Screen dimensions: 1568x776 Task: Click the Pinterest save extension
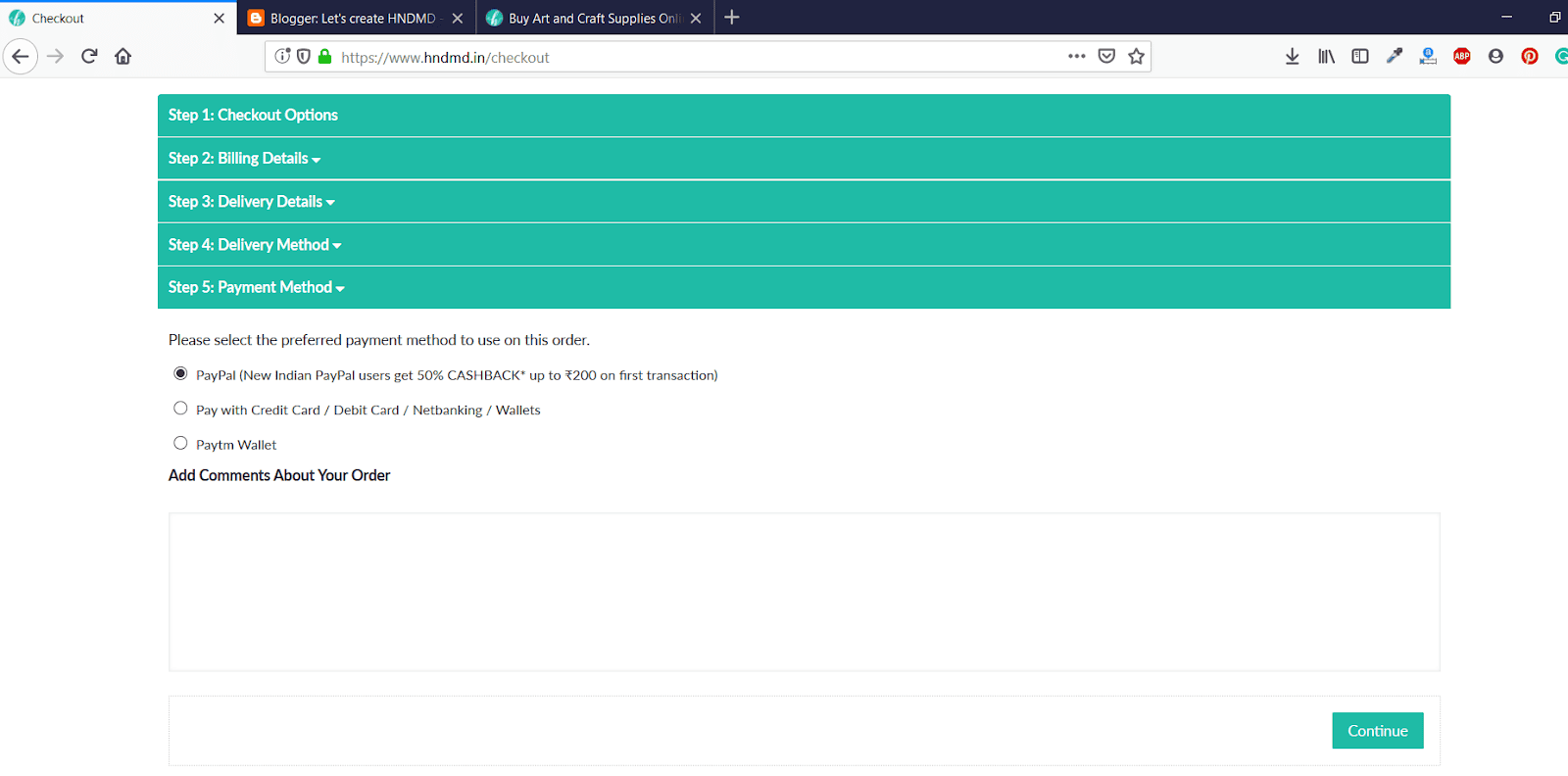click(x=1530, y=57)
